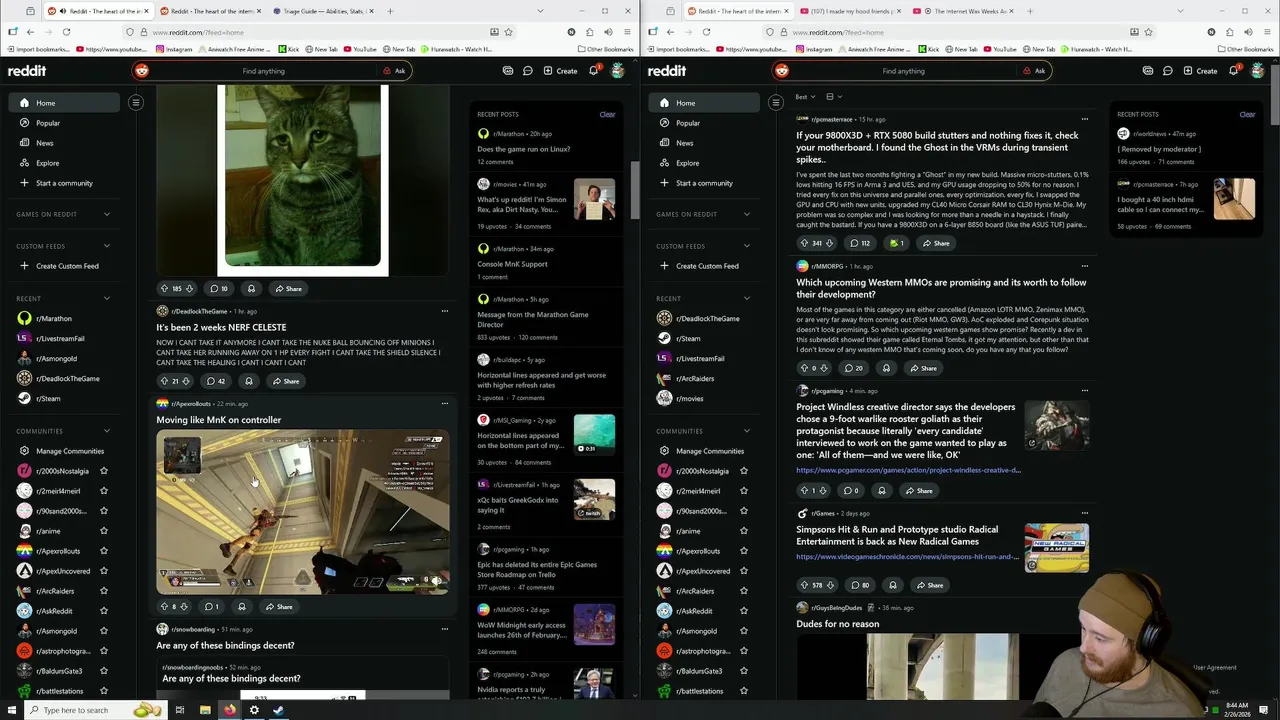
Task: Toggle mute on Moving like MnK video
Action: click(436, 581)
